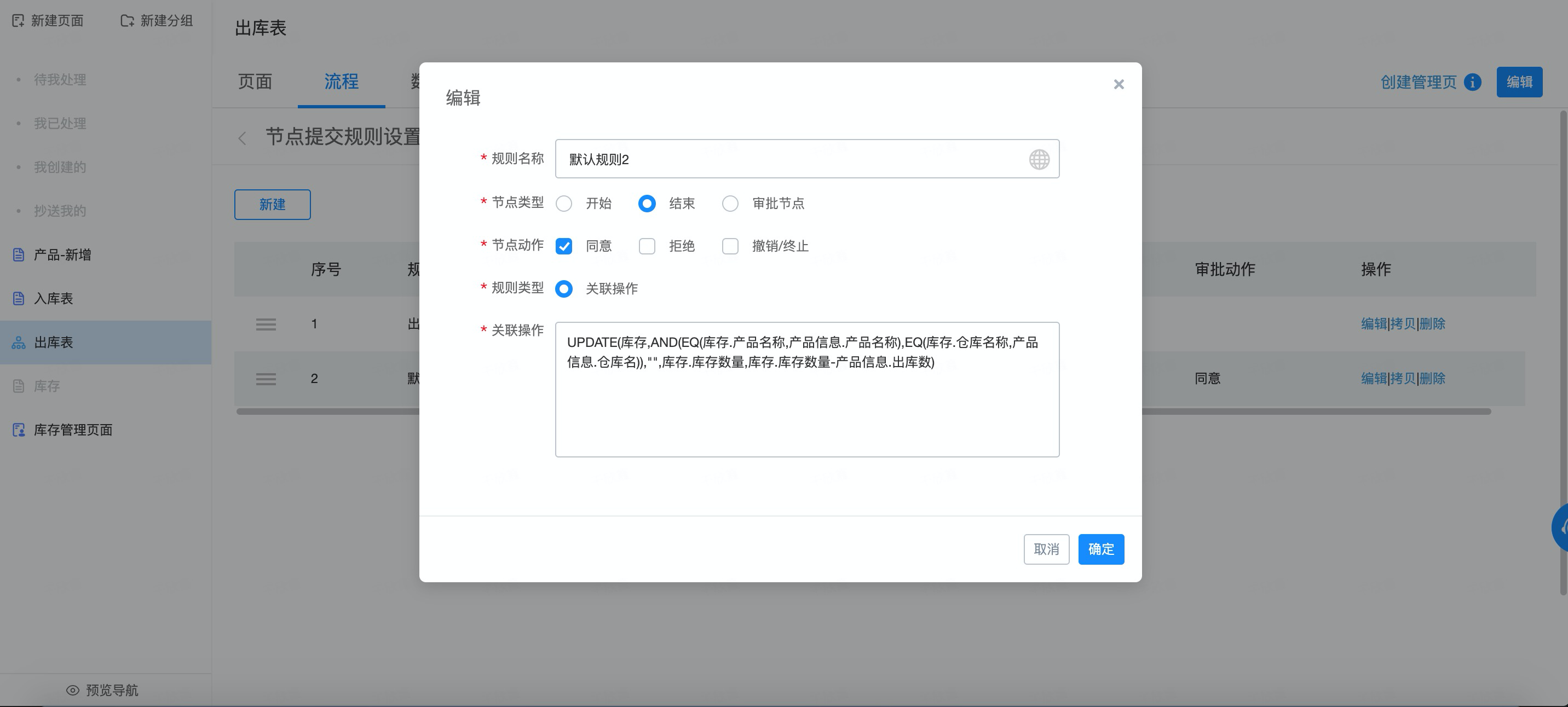Select the 开始 node type radio
1568x707 pixels.
tap(564, 204)
